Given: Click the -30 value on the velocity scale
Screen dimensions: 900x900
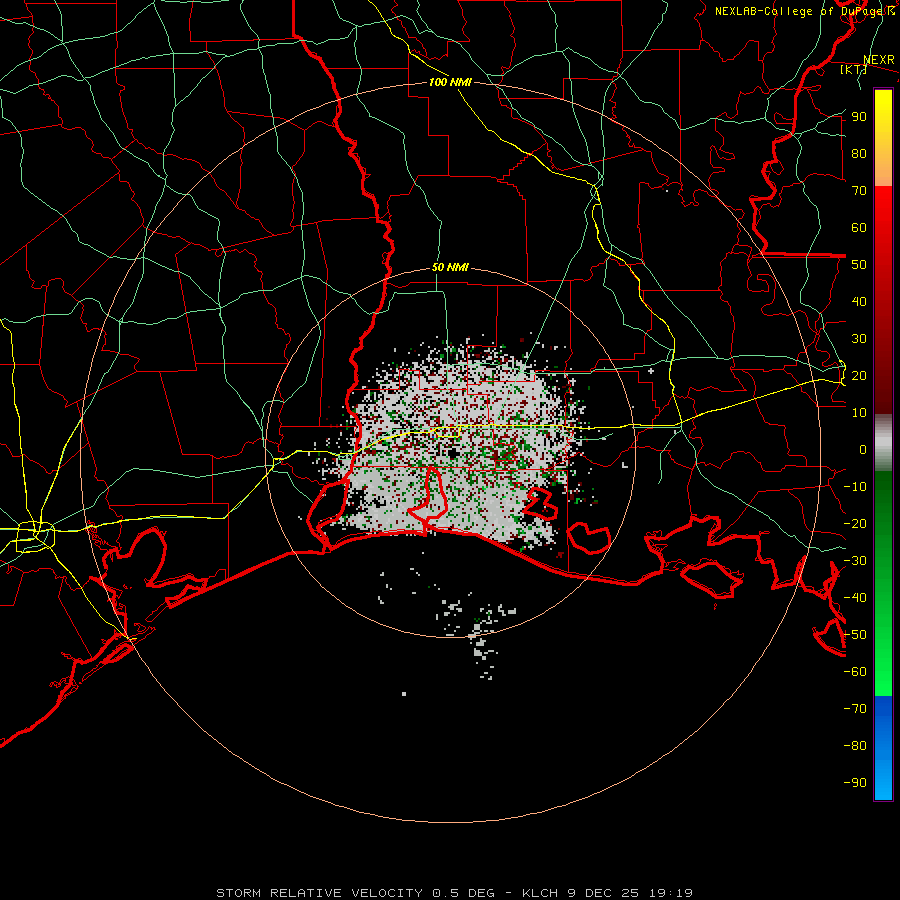Looking at the screenshot, I should tap(855, 561).
